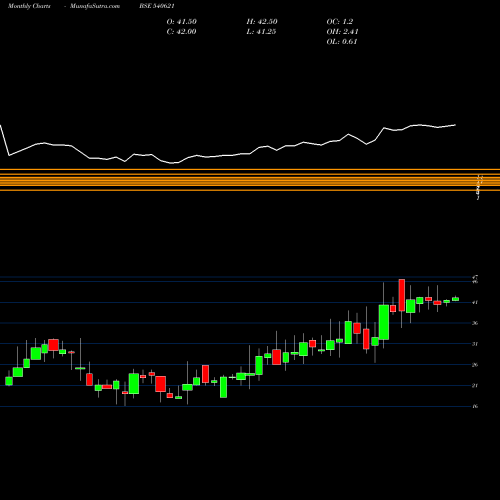
Task: Click the large green candle rising to 41
Action: click(x=384, y=322)
